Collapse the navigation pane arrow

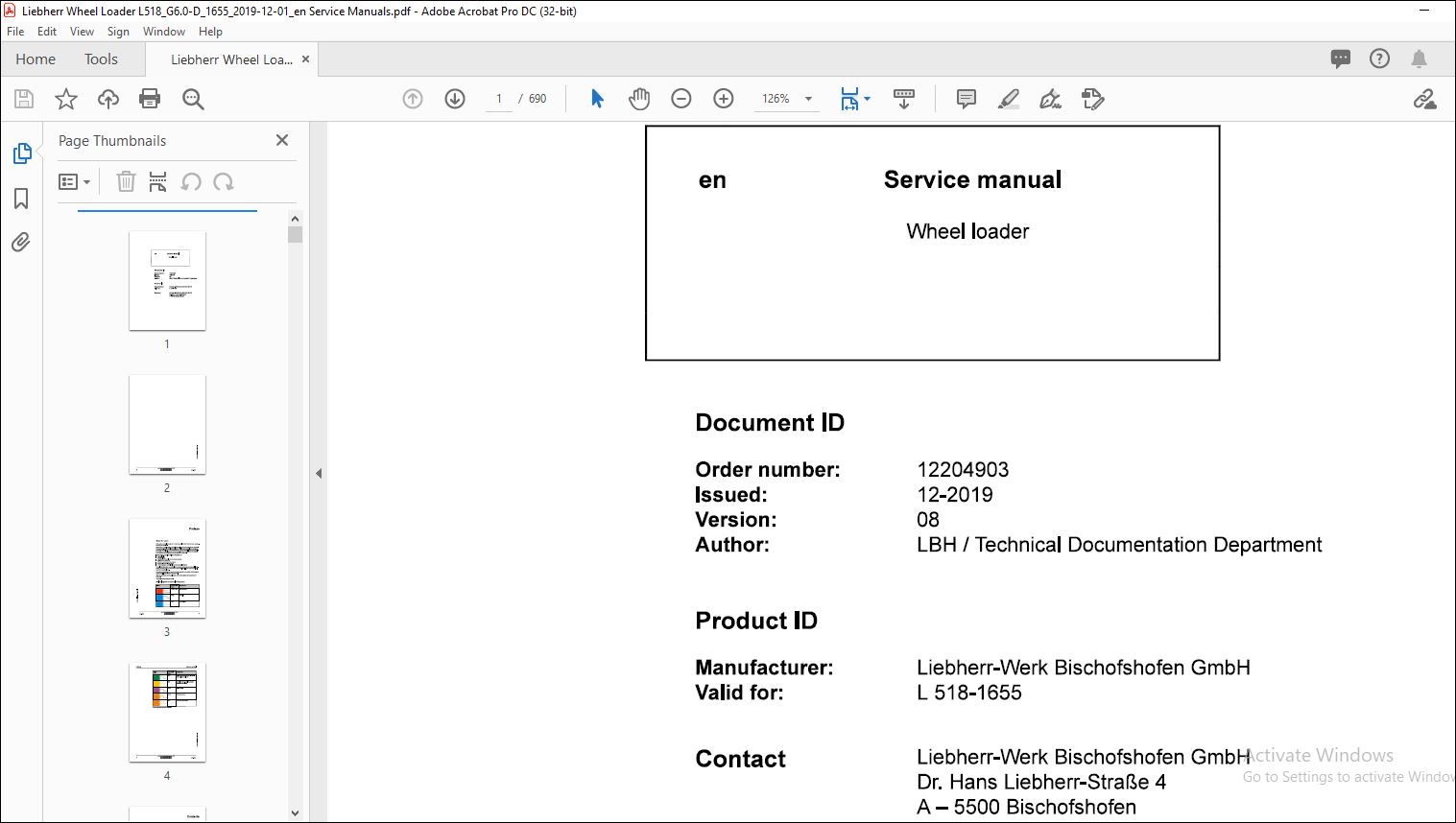(319, 473)
